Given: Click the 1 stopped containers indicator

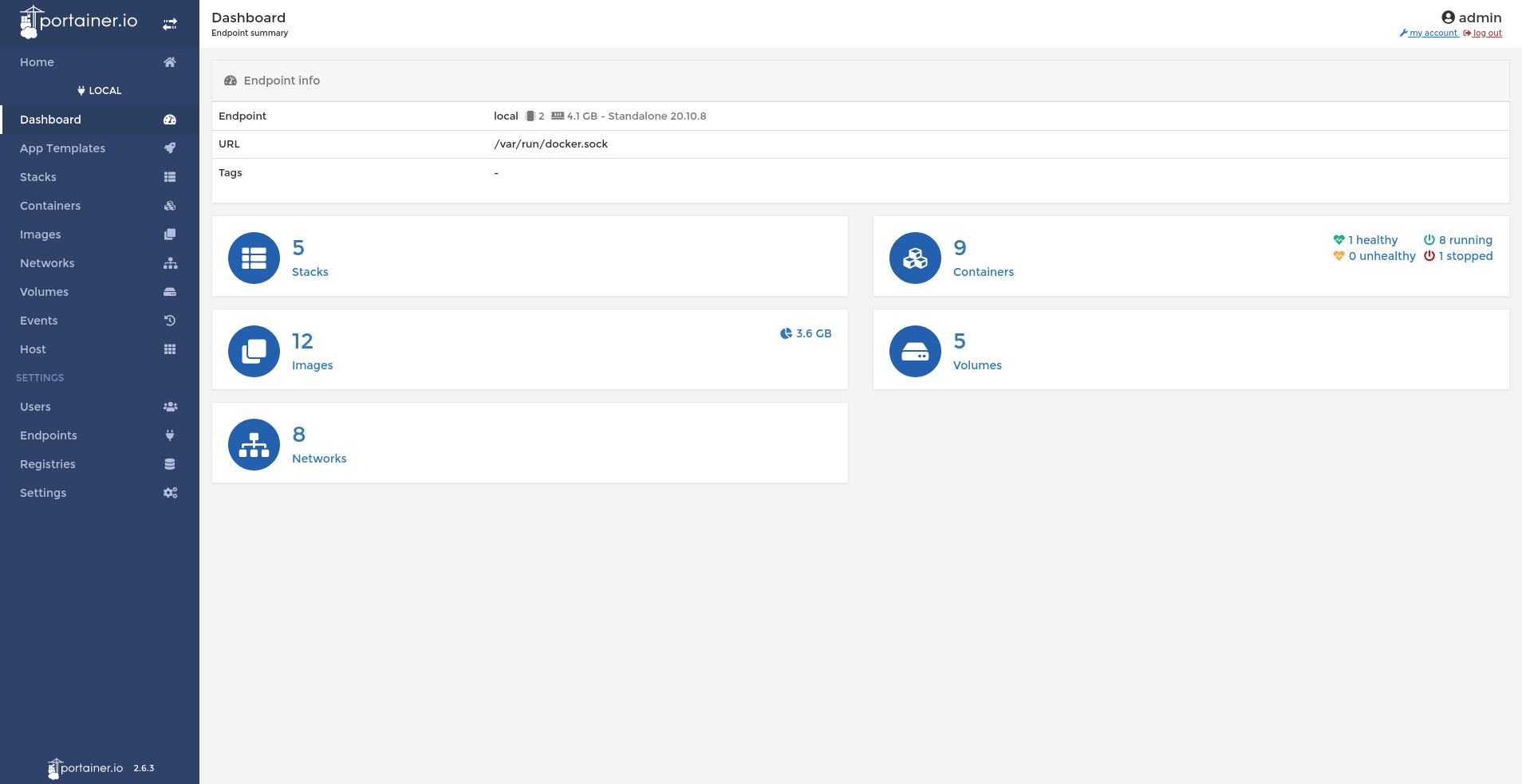Looking at the screenshot, I should [x=1458, y=256].
